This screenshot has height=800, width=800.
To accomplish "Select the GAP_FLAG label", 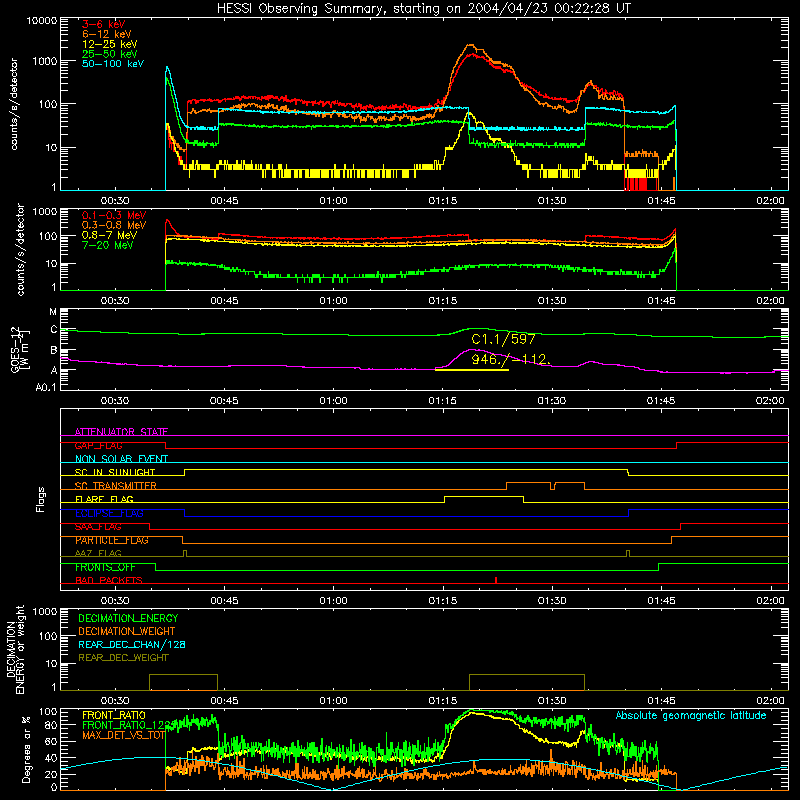I will click(98, 445).
